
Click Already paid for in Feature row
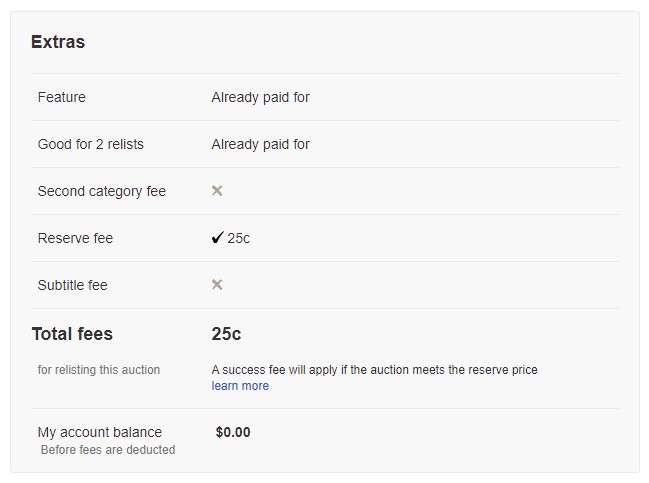coord(260,97)
